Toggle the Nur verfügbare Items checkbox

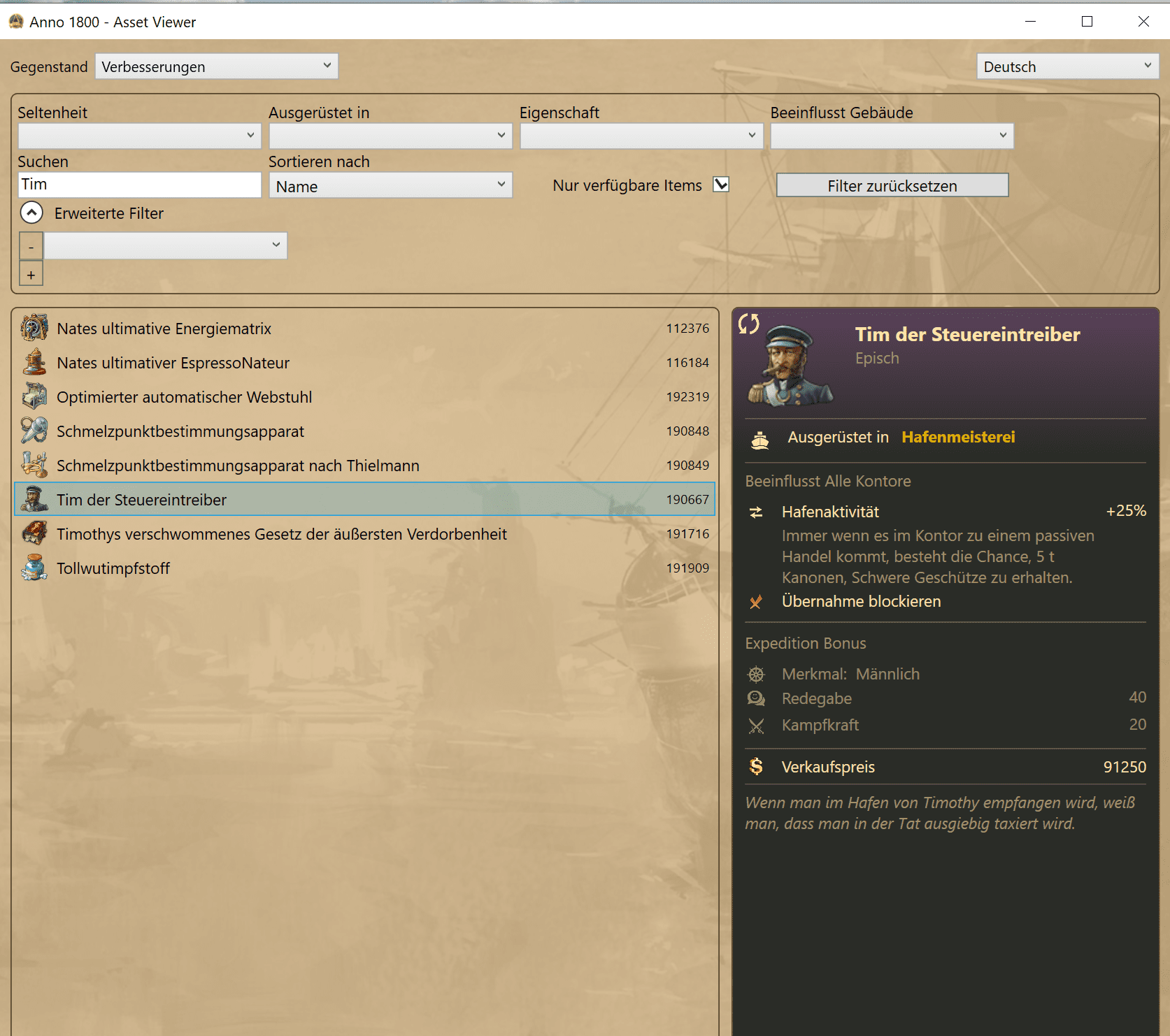click(x=721, y=185)
